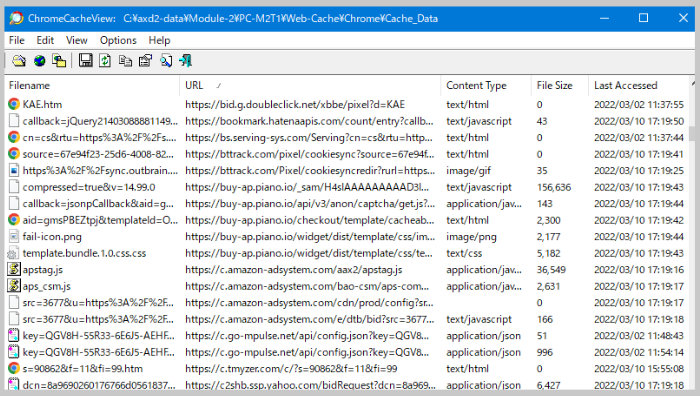Click the bs.serving-sys.com Serving URL cell
The height and width of the screenshot is (396, 700).
coord(309,137)
